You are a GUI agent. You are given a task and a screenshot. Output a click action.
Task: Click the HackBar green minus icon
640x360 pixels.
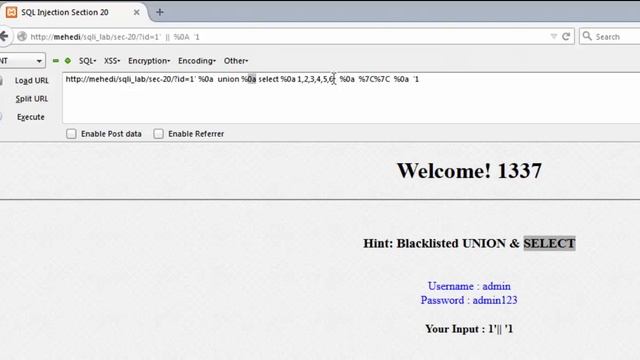(x=56, y=61)
